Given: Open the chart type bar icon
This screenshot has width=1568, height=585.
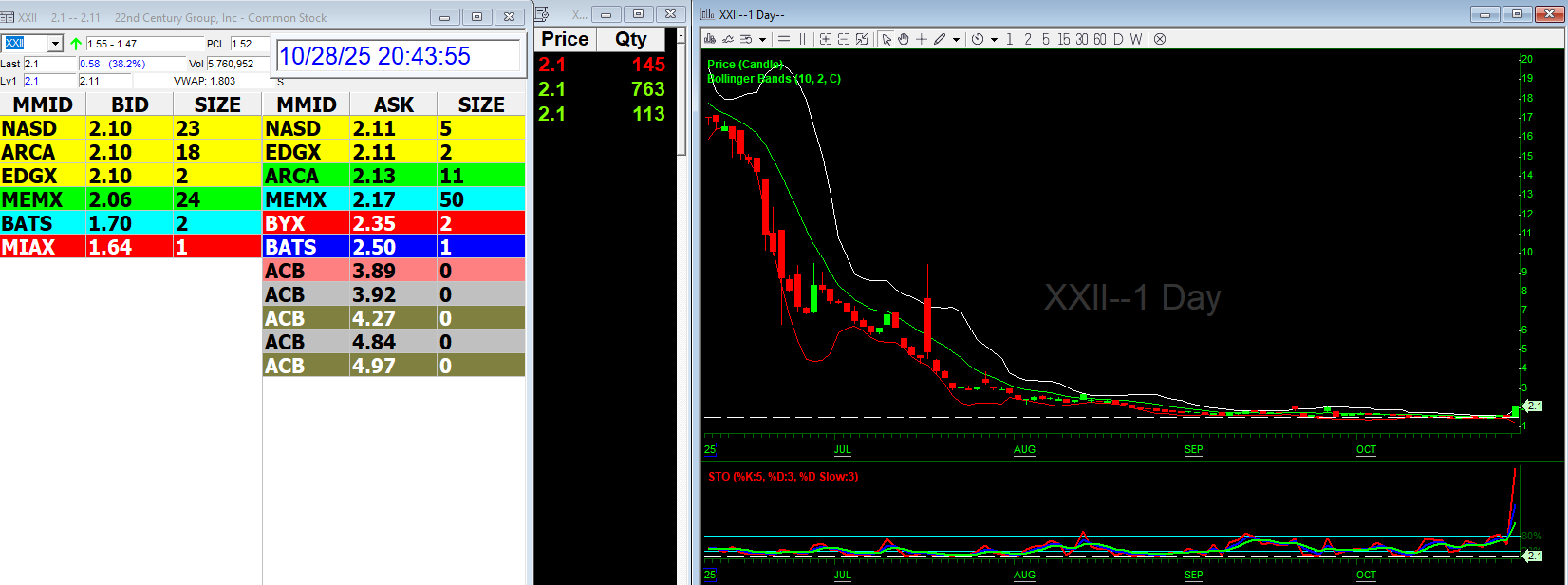Looking at the screenshot, I should coord(710,39).
